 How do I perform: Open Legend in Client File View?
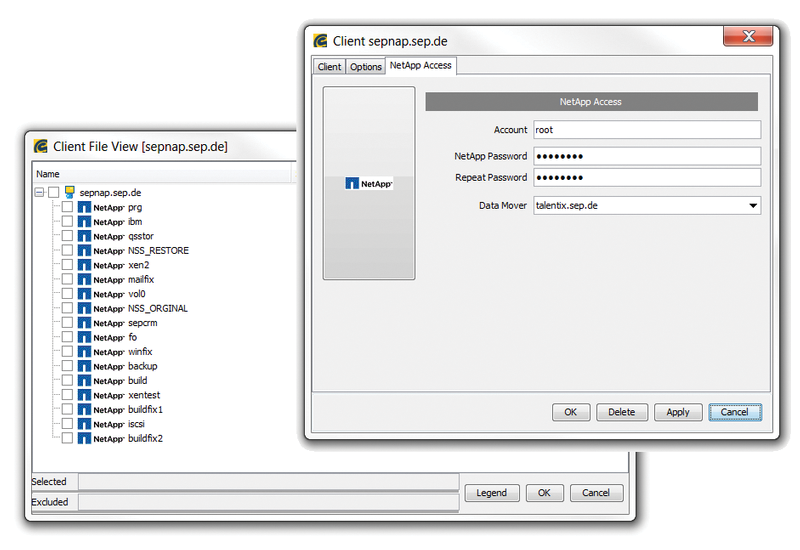[x=492, y=493]
